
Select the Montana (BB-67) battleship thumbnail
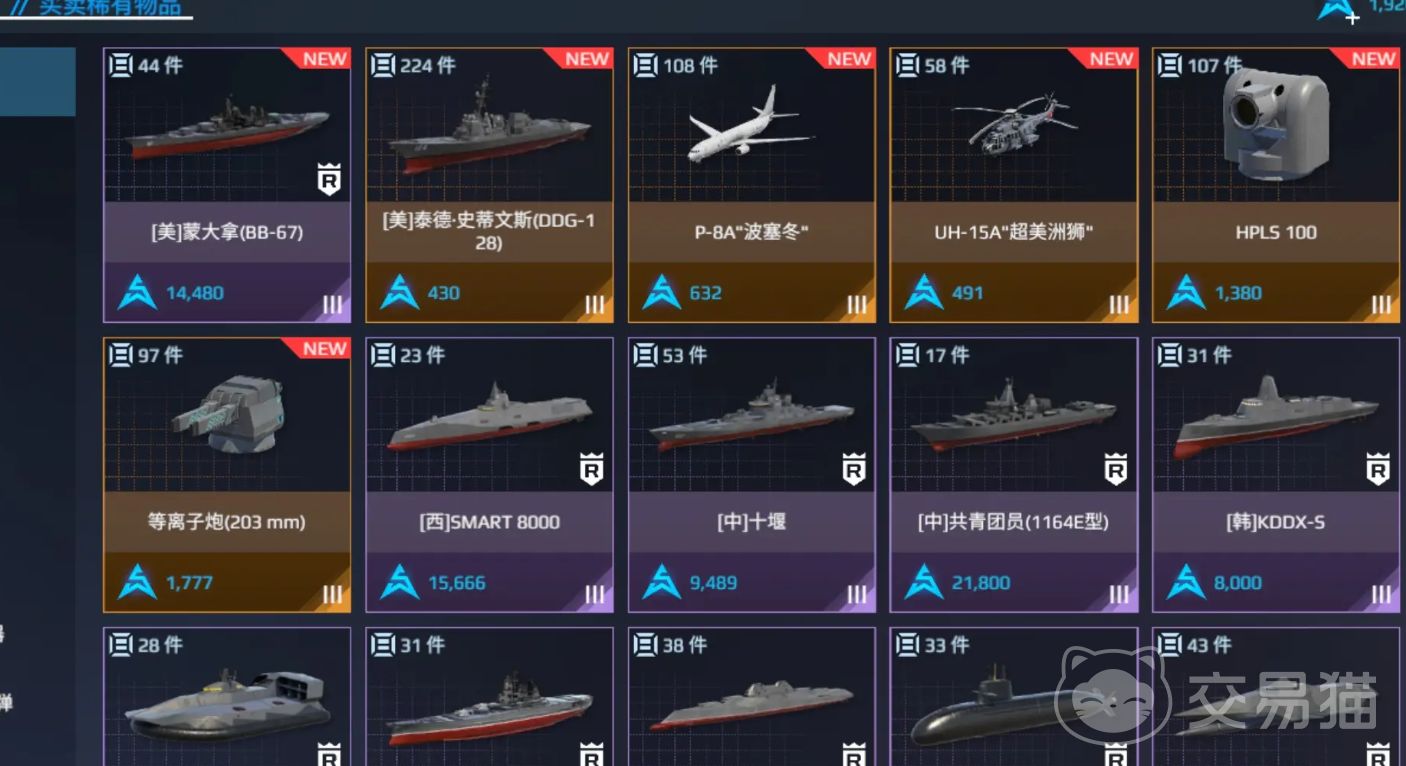[x=227, y=131]
